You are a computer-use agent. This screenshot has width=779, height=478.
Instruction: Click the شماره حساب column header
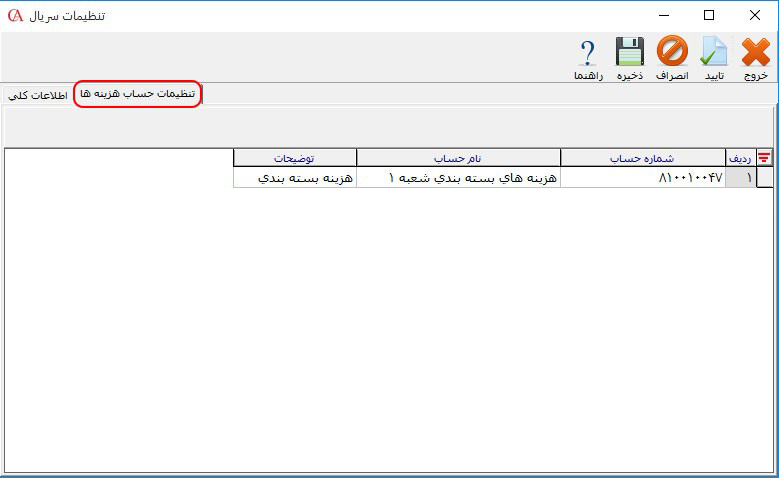point(642,158)
